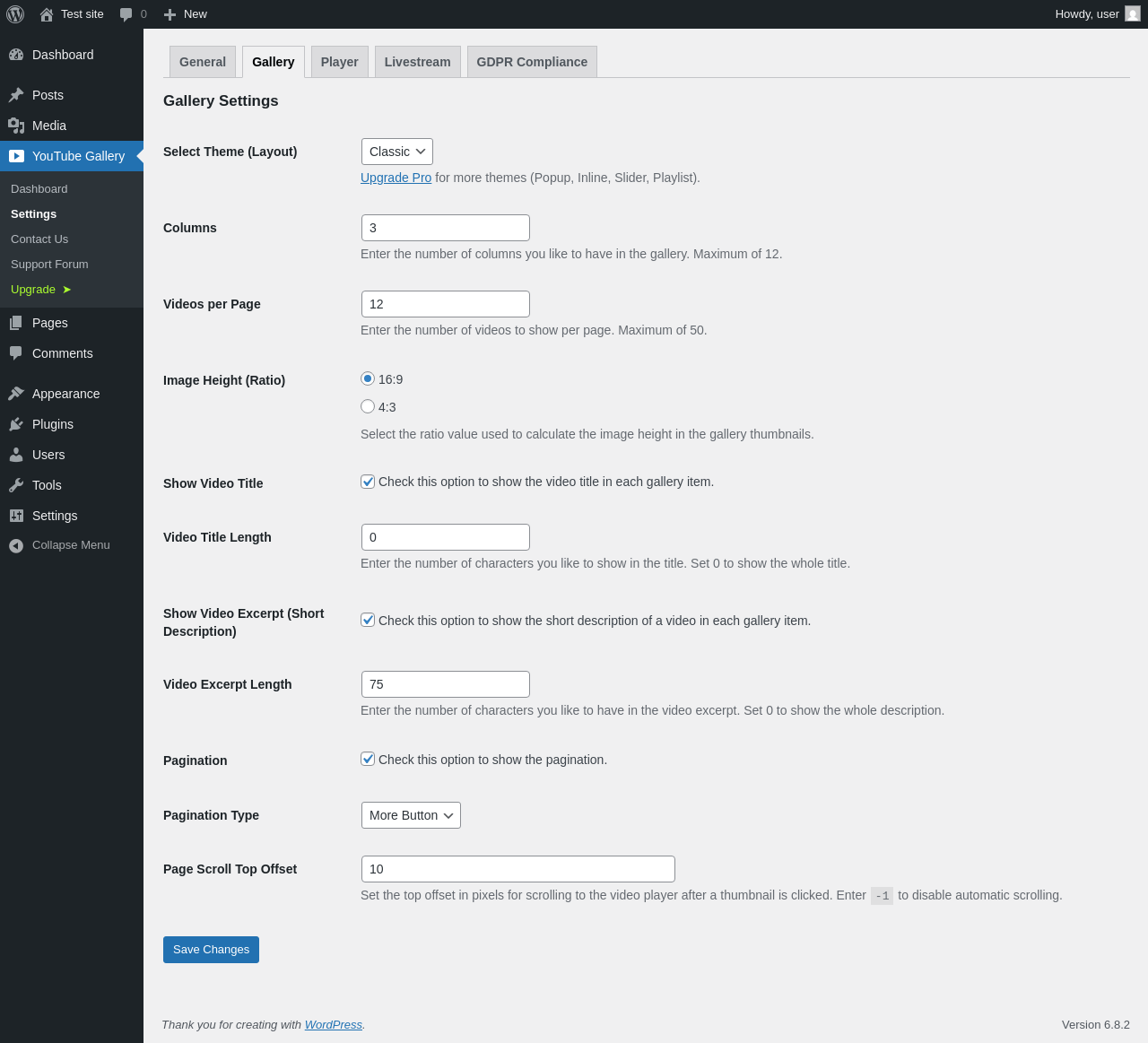Click the Posts pushpin icon
The width and height of the screenshot is (1148, 1043).
(16, 95)
